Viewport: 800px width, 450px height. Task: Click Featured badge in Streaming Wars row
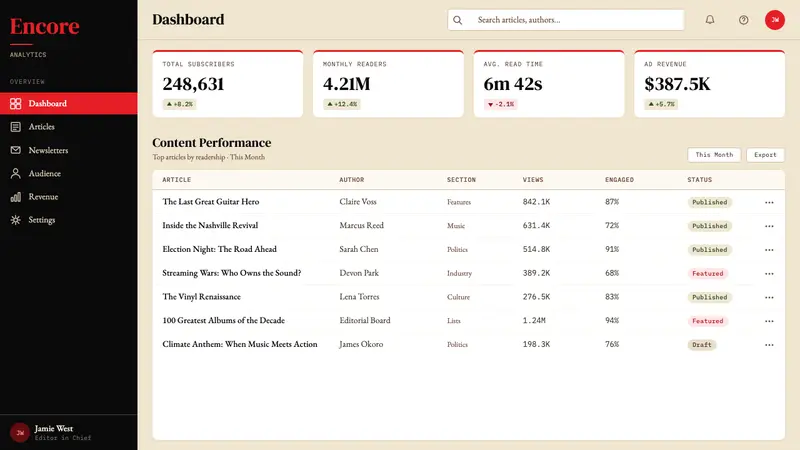707,273
